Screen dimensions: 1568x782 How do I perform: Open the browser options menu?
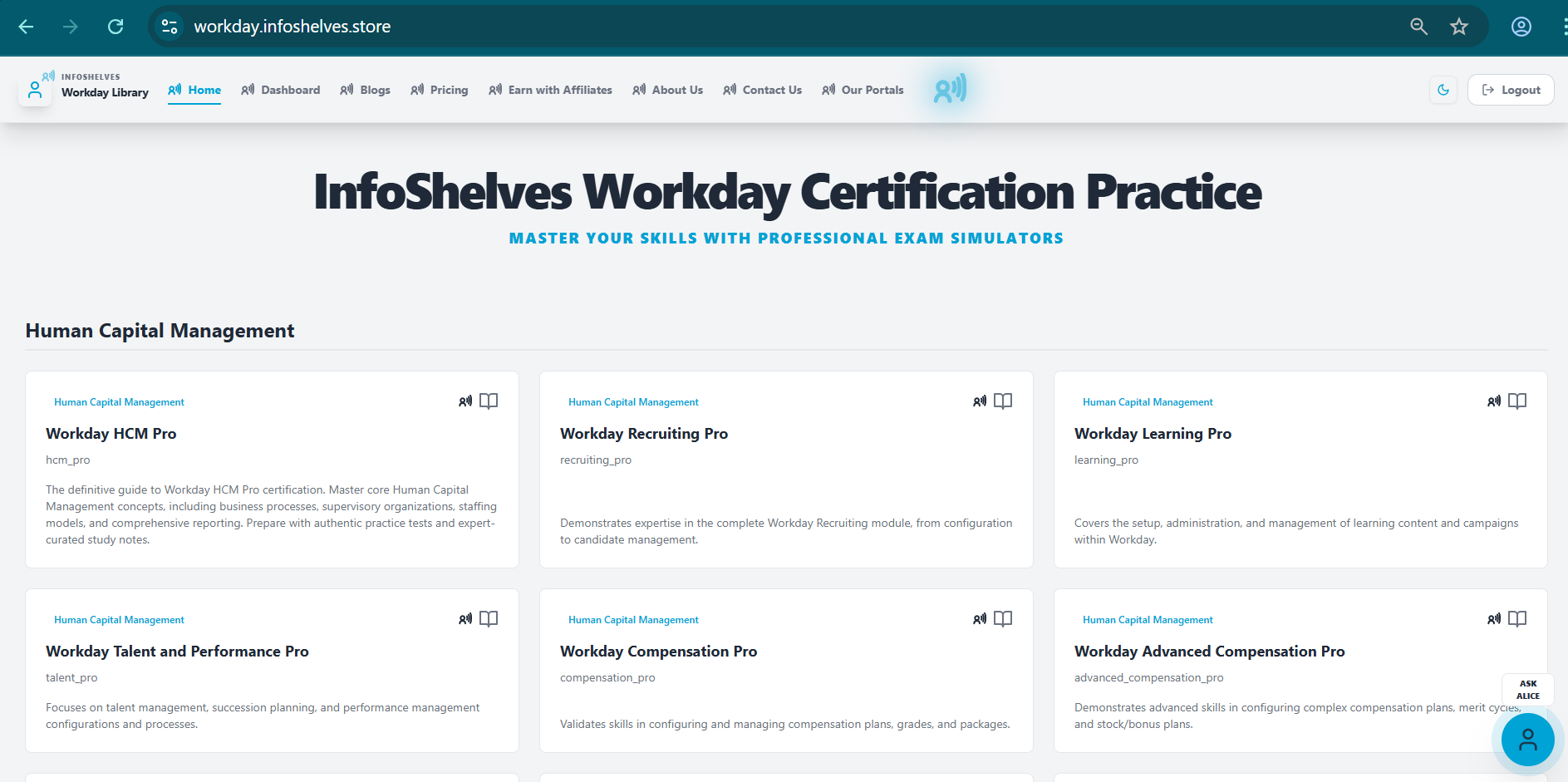coord(1561,26)
